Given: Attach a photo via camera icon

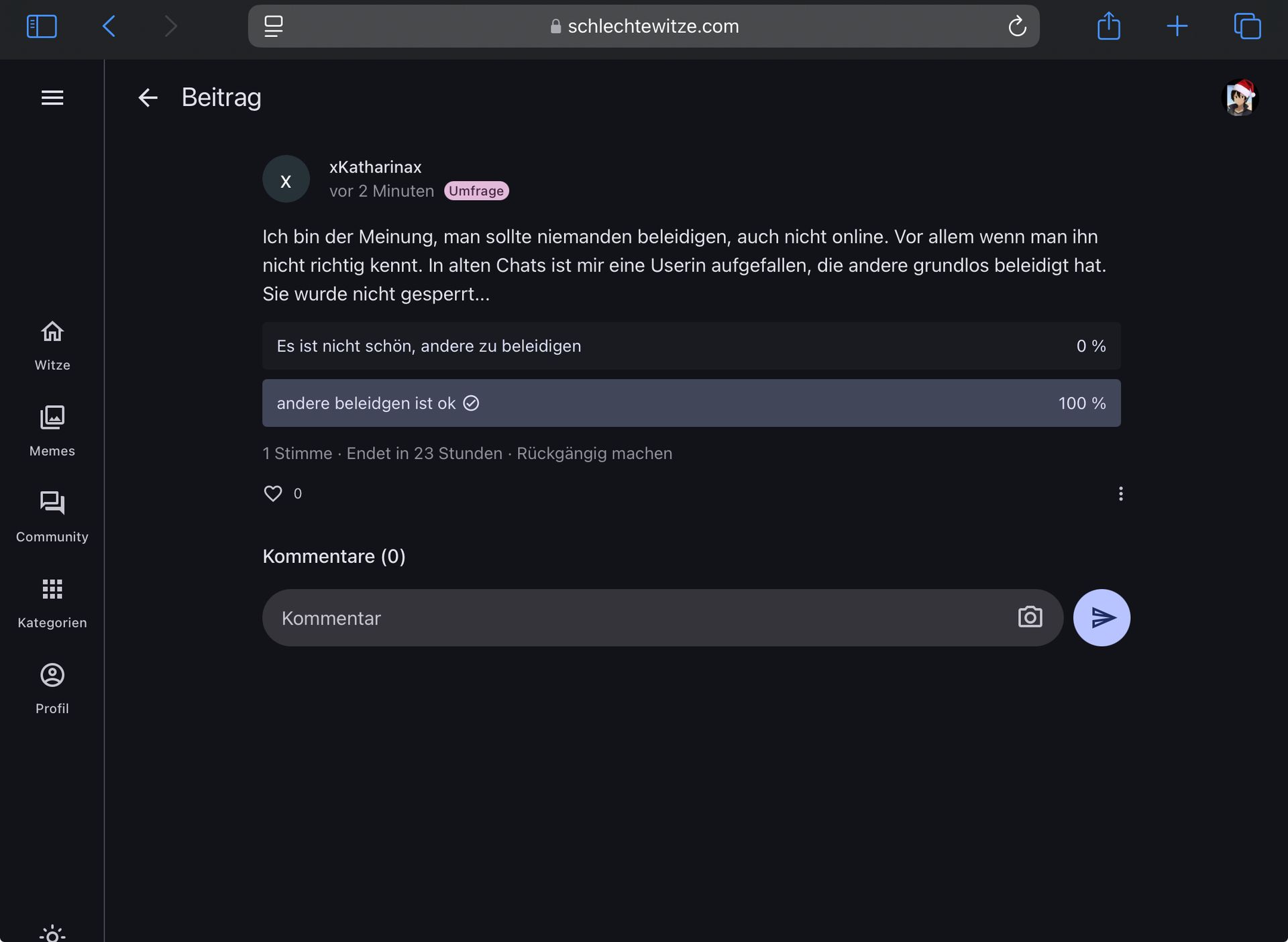Looking at the screenshot, I should [1030, 617].
